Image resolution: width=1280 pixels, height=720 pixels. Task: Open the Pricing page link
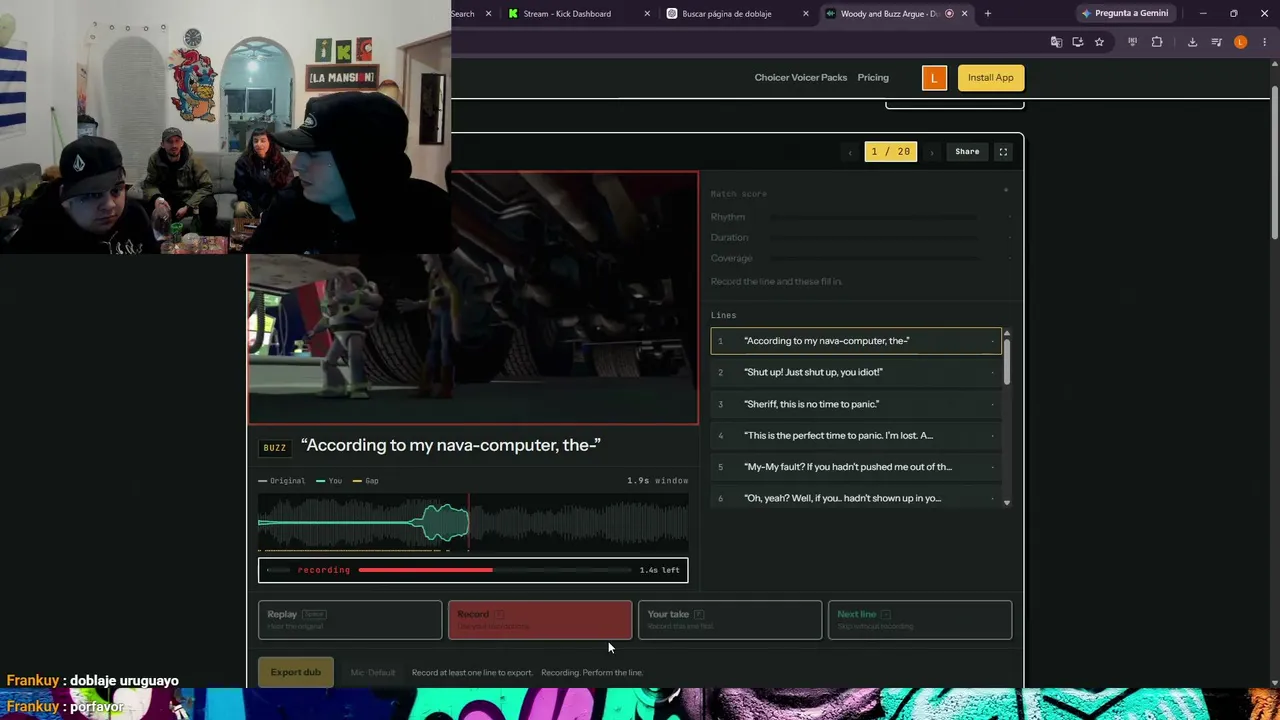click(x=873, y=78)
